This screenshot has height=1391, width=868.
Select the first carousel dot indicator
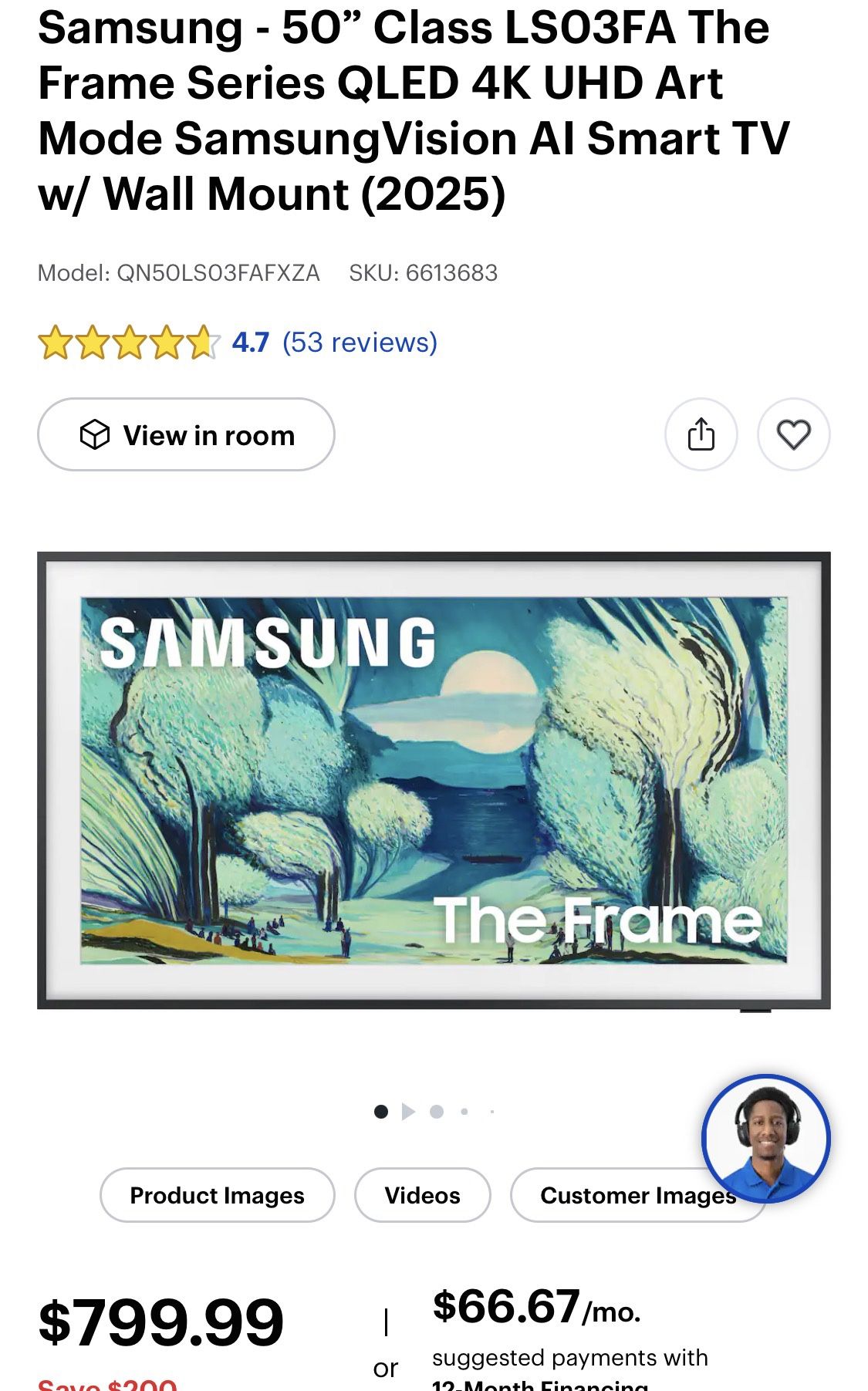[380, 1112]
